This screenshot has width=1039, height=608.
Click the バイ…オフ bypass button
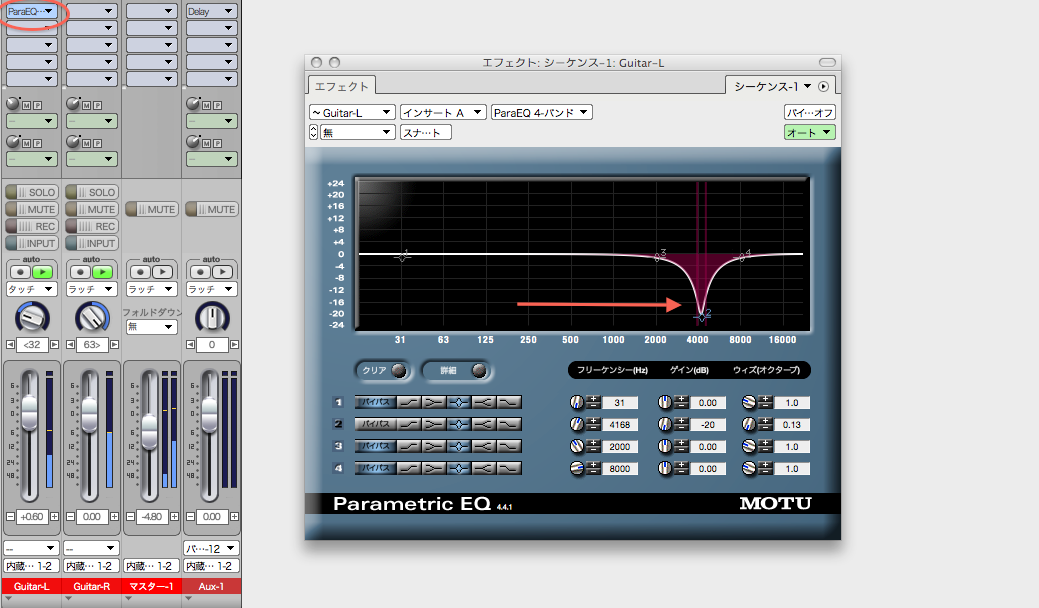(810, 113)
